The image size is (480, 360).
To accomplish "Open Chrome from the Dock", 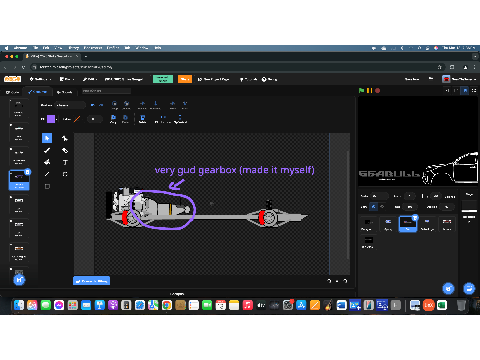I will [x=167, y=305].
